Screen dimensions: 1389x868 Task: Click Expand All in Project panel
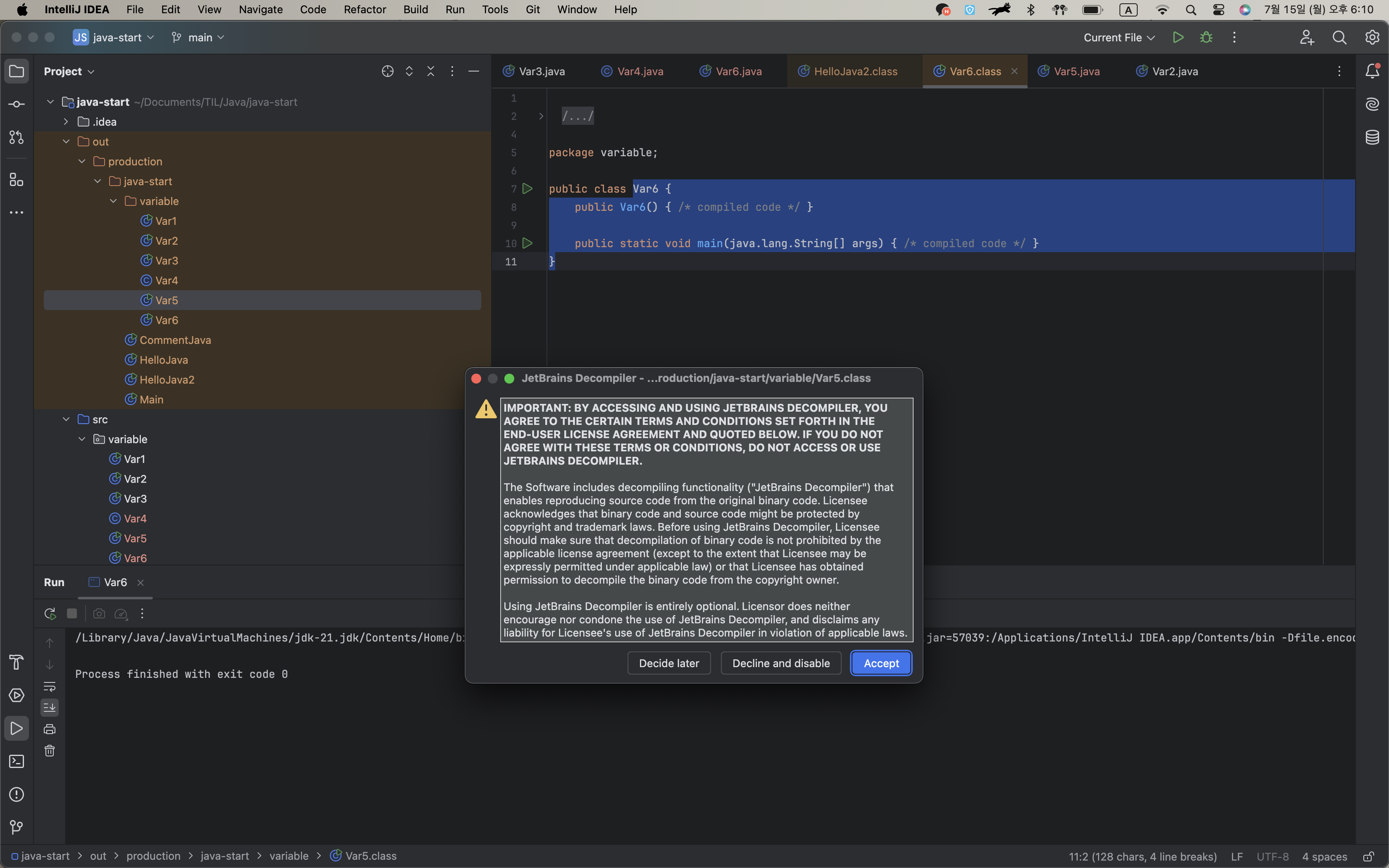pos(409,71)
